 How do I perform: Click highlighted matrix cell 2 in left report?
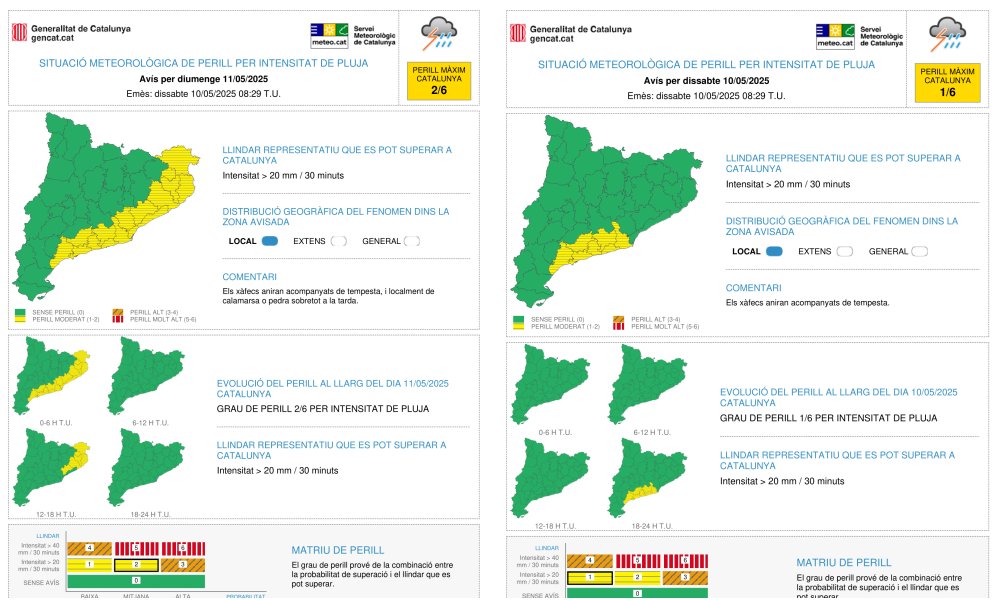136,565
